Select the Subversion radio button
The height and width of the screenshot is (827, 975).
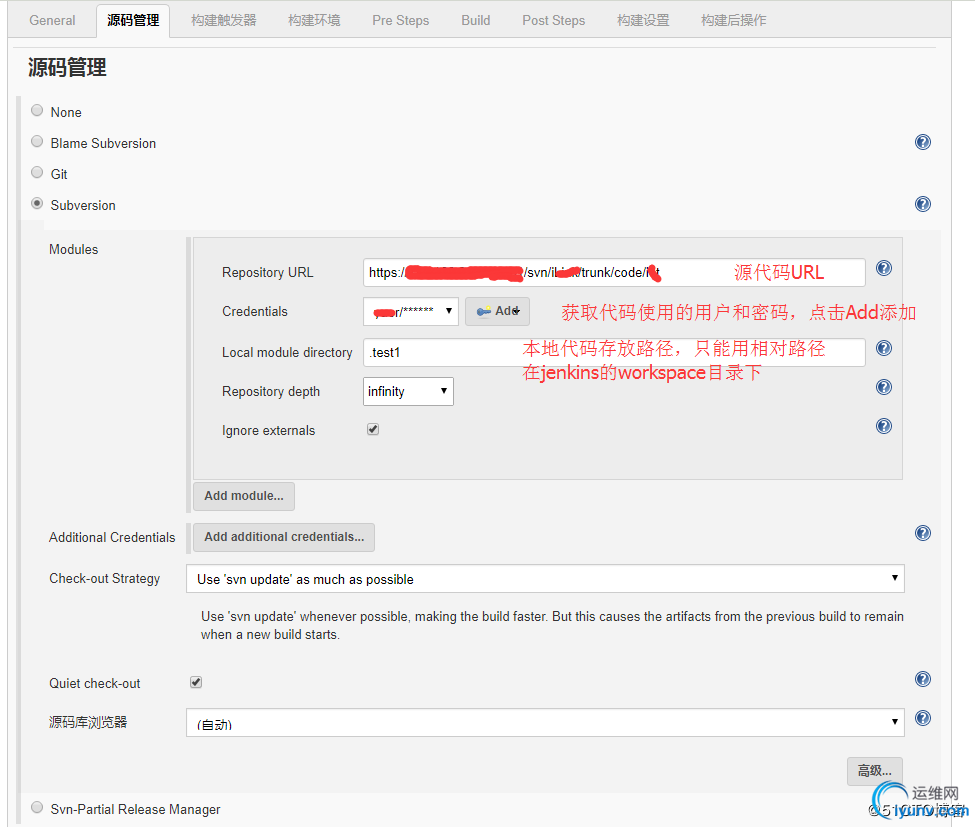(37, 203)
